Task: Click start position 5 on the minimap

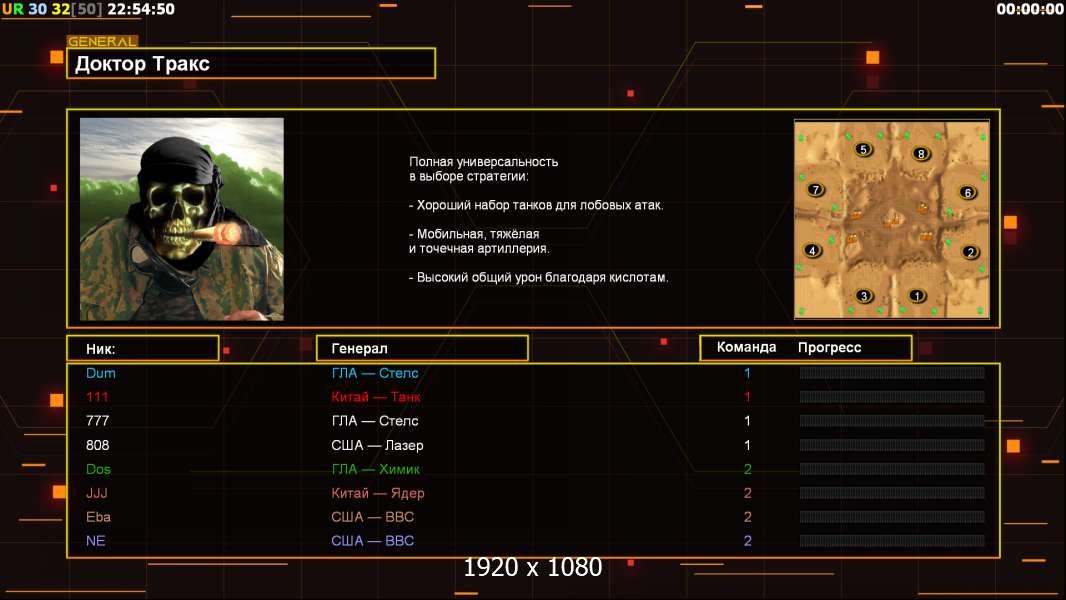Action: [x=864, y=149]
